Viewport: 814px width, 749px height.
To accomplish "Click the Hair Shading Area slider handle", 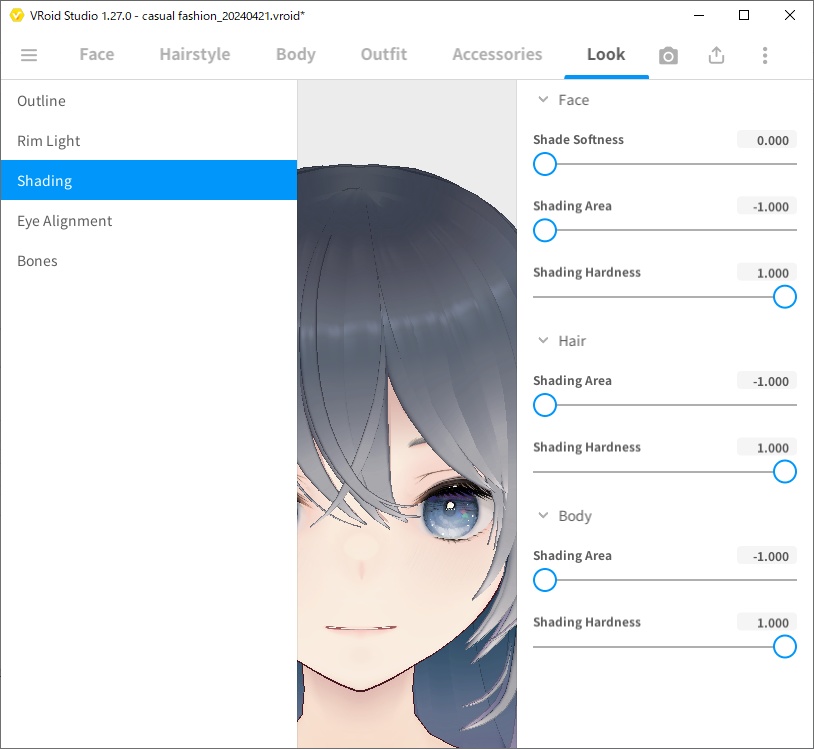I will [544, 405].
